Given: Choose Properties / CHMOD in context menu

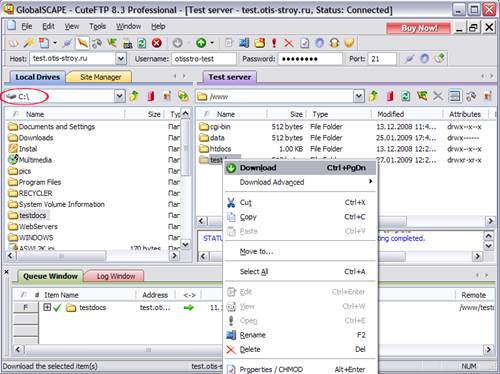Looking at the screenshot, I should tap(300, 369).
